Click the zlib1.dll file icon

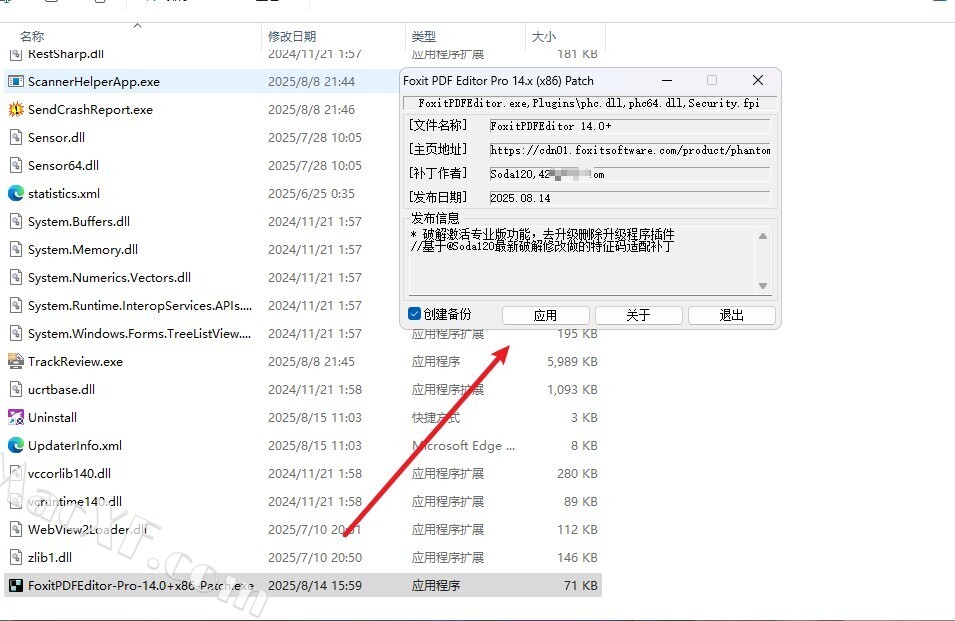pos(16,558)
